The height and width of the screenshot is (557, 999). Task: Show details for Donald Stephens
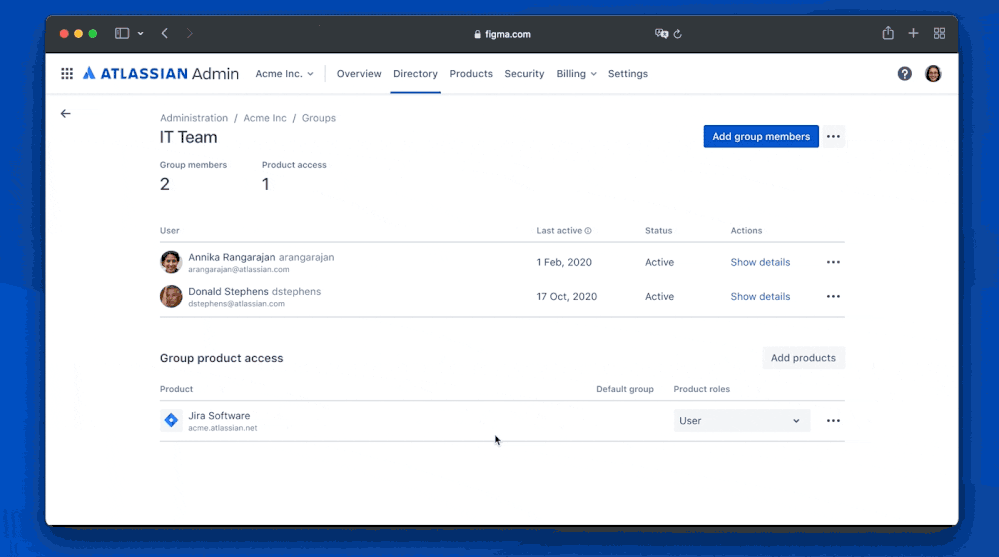coord(760,296)
